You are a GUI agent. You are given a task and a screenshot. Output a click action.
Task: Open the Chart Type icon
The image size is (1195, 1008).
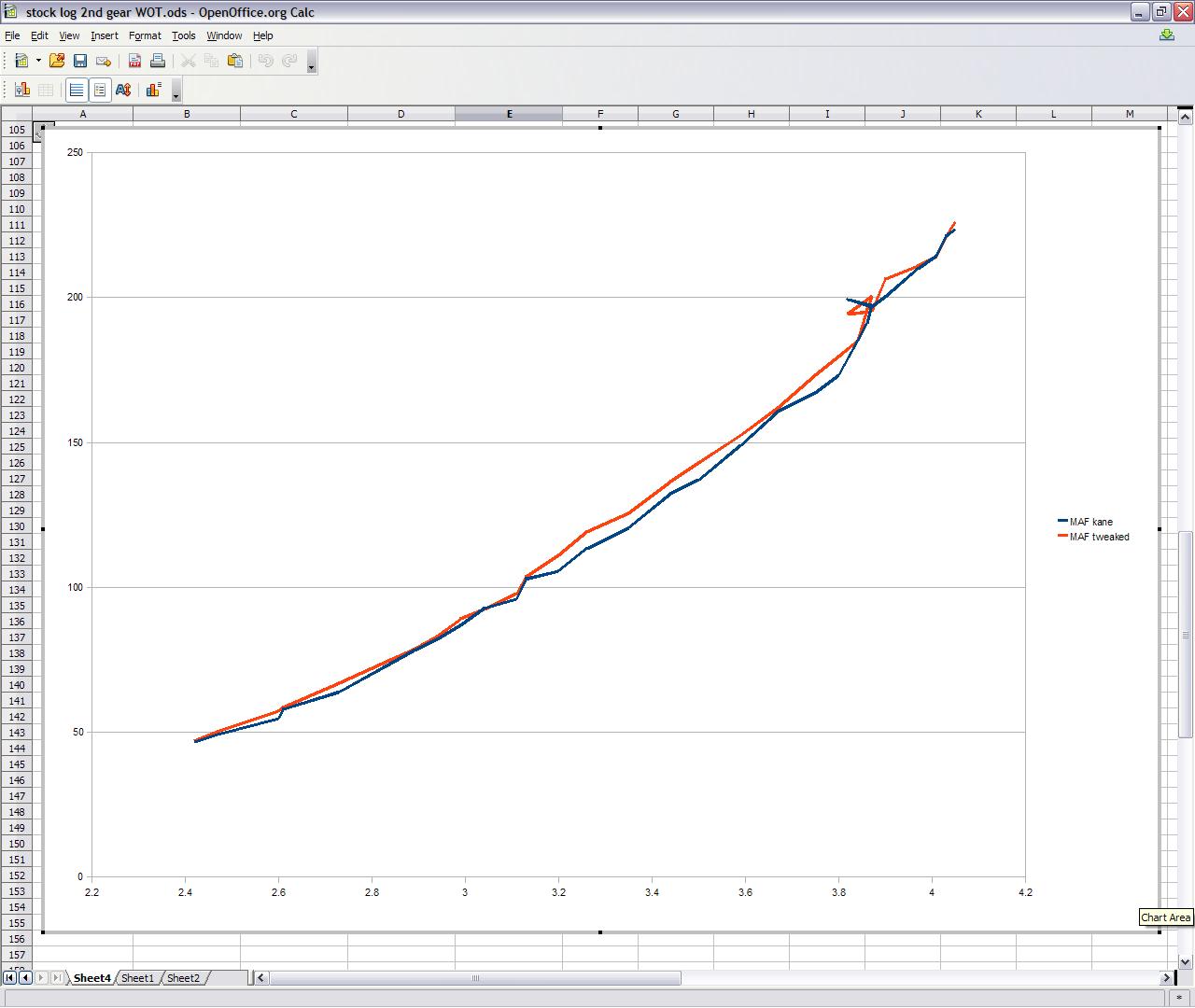22,90
